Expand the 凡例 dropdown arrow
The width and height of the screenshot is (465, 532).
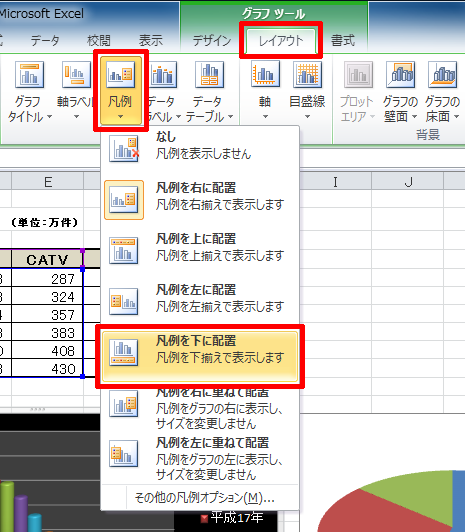click(x=121, y=117)
